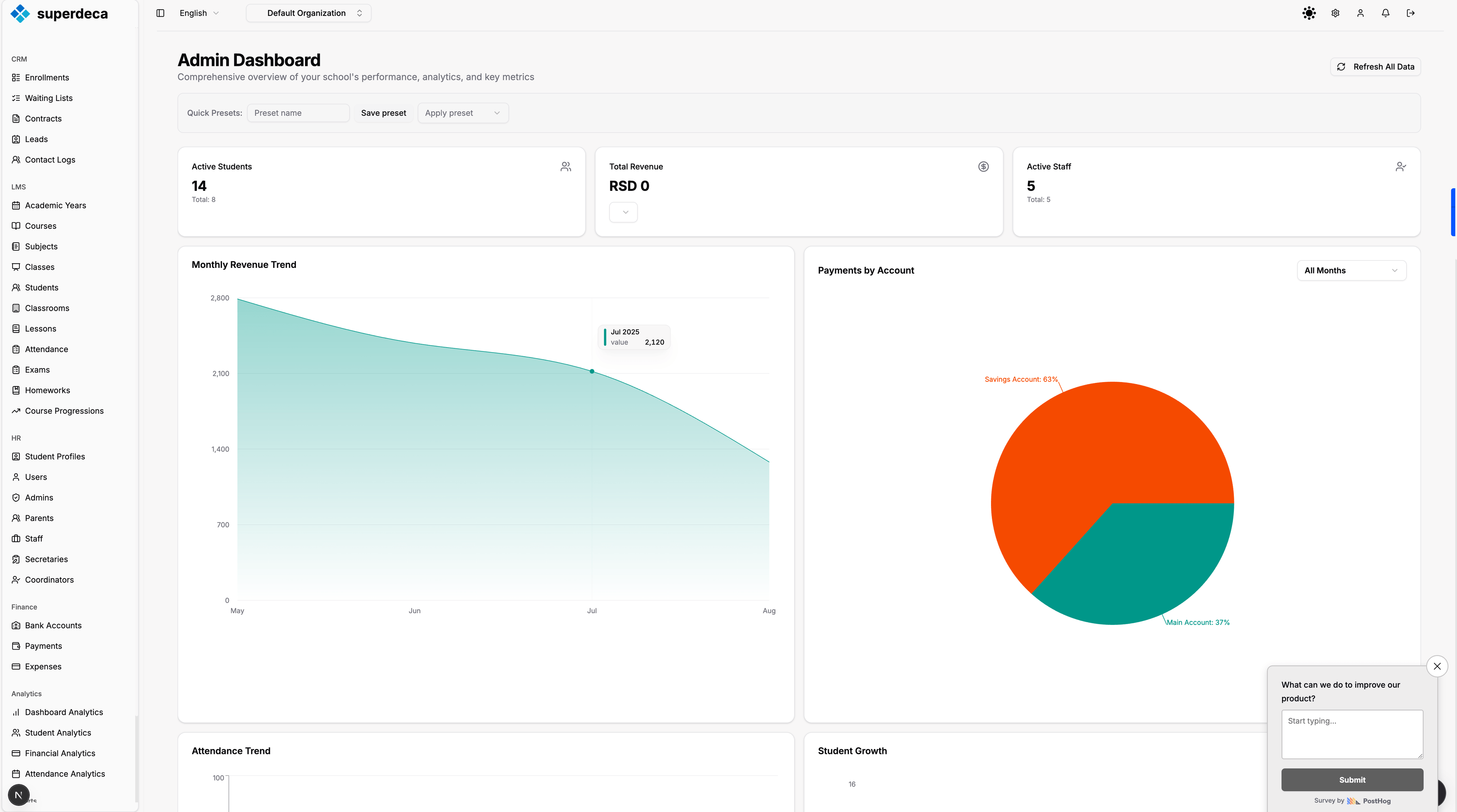Switch the light/dark theme sun icon
This screenshot has height=812, width=1457.
(1309, 13)
